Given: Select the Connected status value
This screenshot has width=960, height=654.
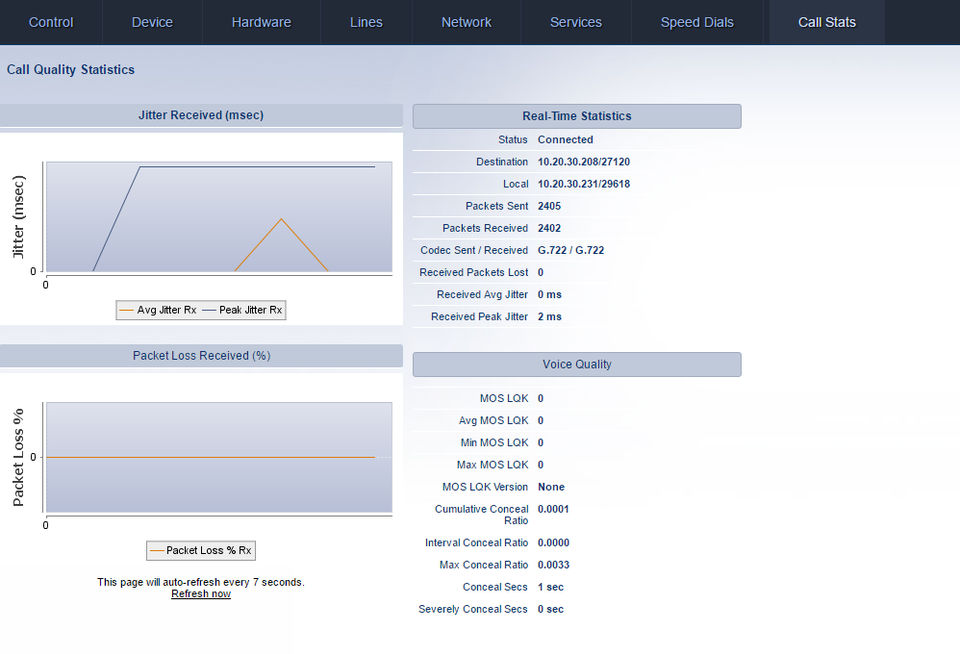Looking at the screenshot, I should (x=565, y=140).
